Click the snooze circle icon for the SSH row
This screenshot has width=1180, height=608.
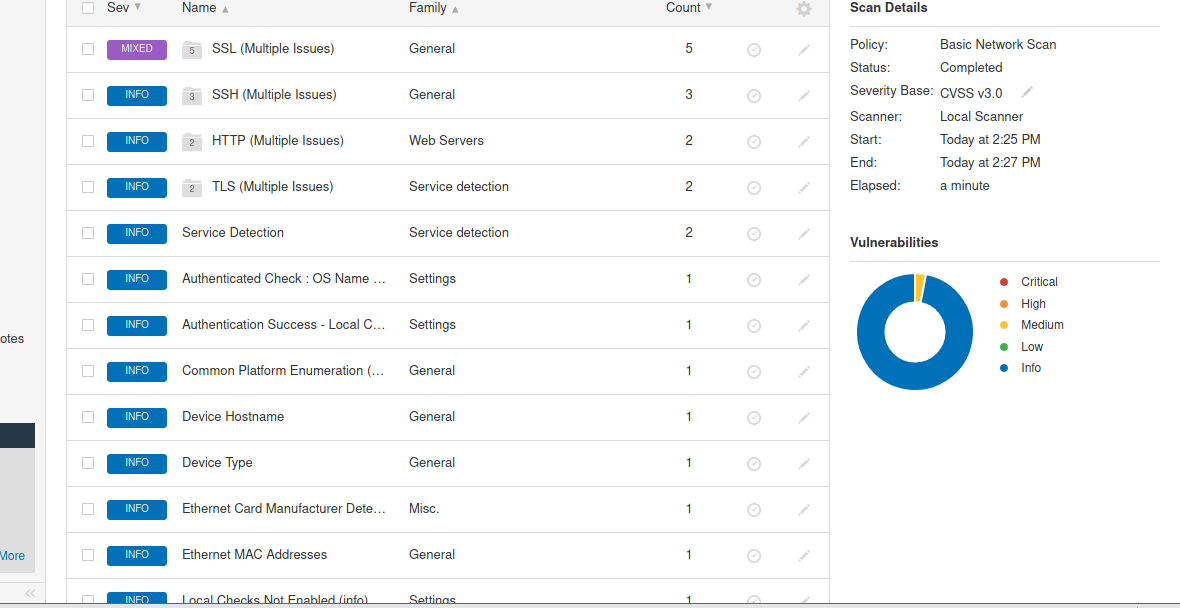click(754, 95)
